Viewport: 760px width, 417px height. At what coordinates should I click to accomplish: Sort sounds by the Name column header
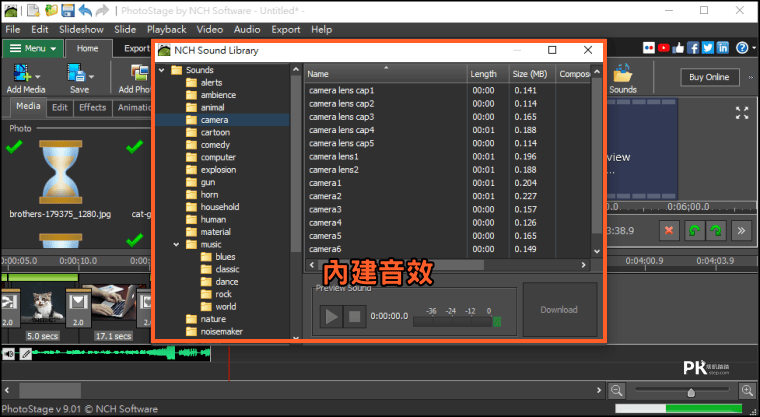tap(386, 74)
